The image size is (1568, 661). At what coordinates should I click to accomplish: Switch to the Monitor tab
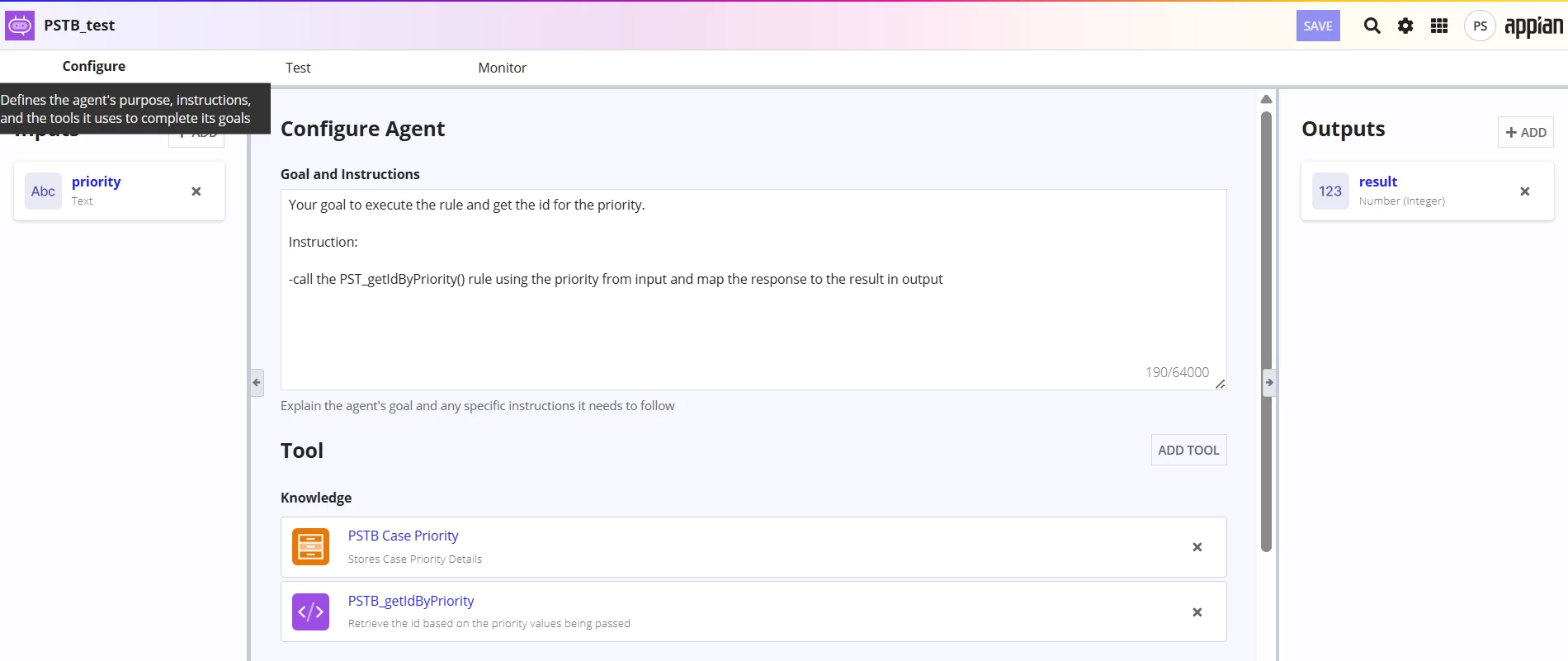(502, 68)
